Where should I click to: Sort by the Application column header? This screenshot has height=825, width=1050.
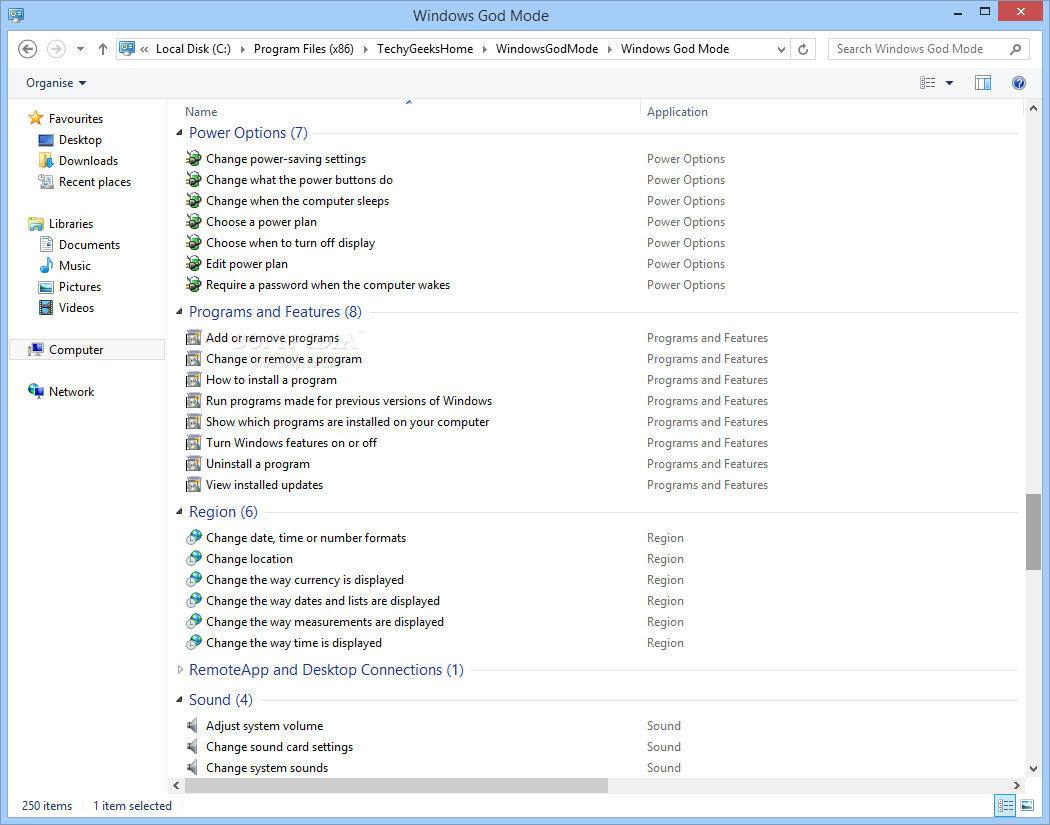(677, 112)
